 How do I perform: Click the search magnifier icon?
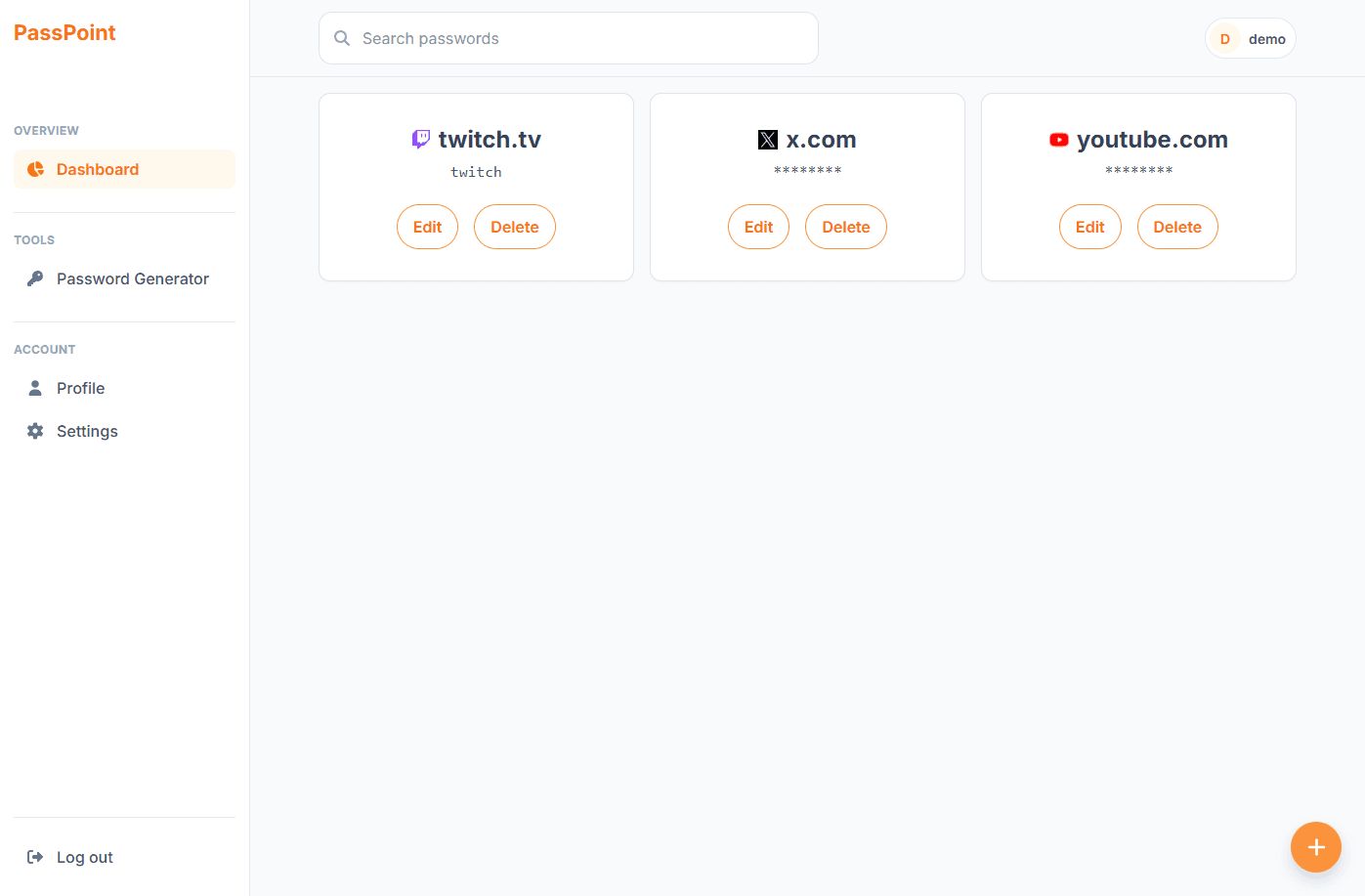pos(342,38)
